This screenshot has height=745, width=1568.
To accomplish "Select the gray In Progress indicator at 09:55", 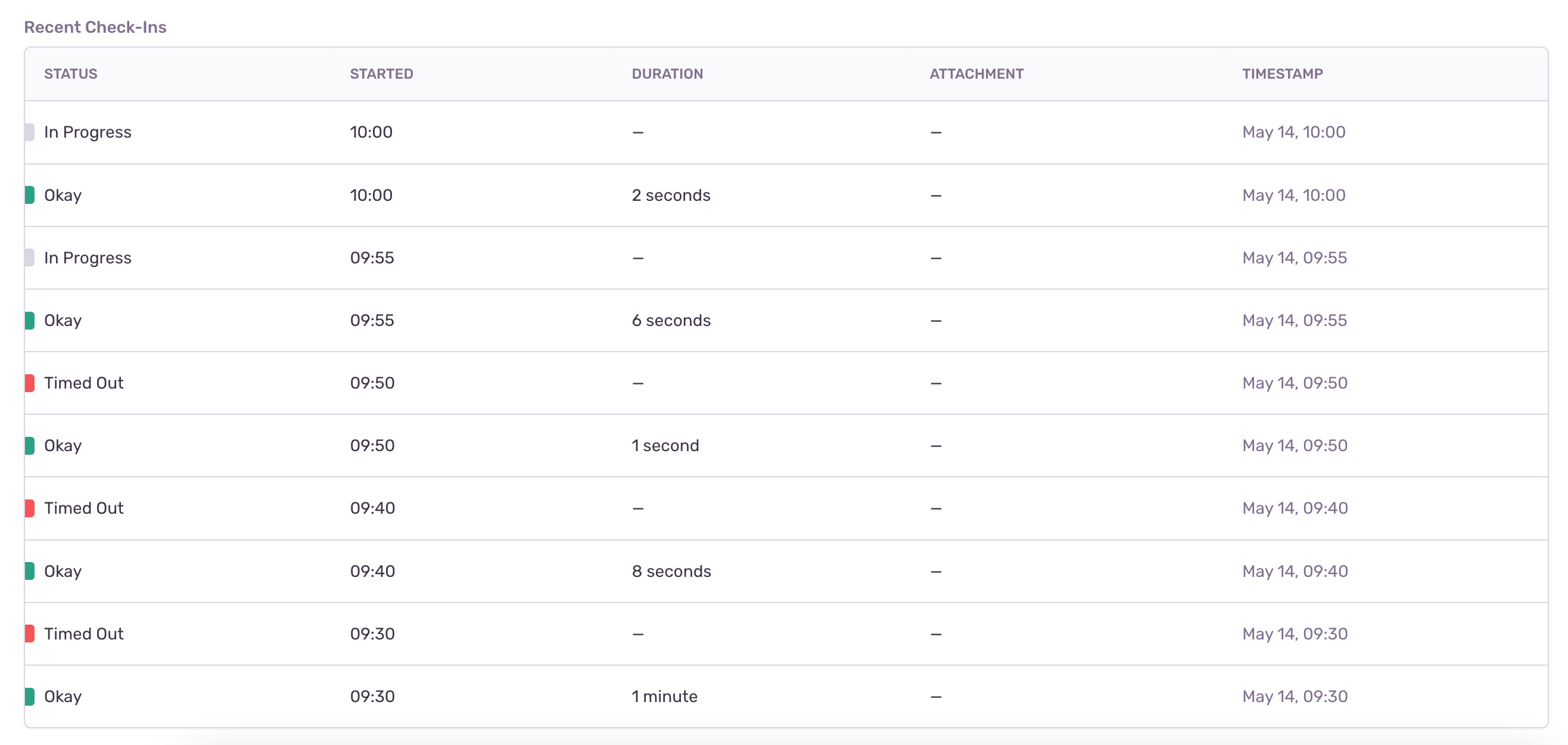I will pos(29,257).
